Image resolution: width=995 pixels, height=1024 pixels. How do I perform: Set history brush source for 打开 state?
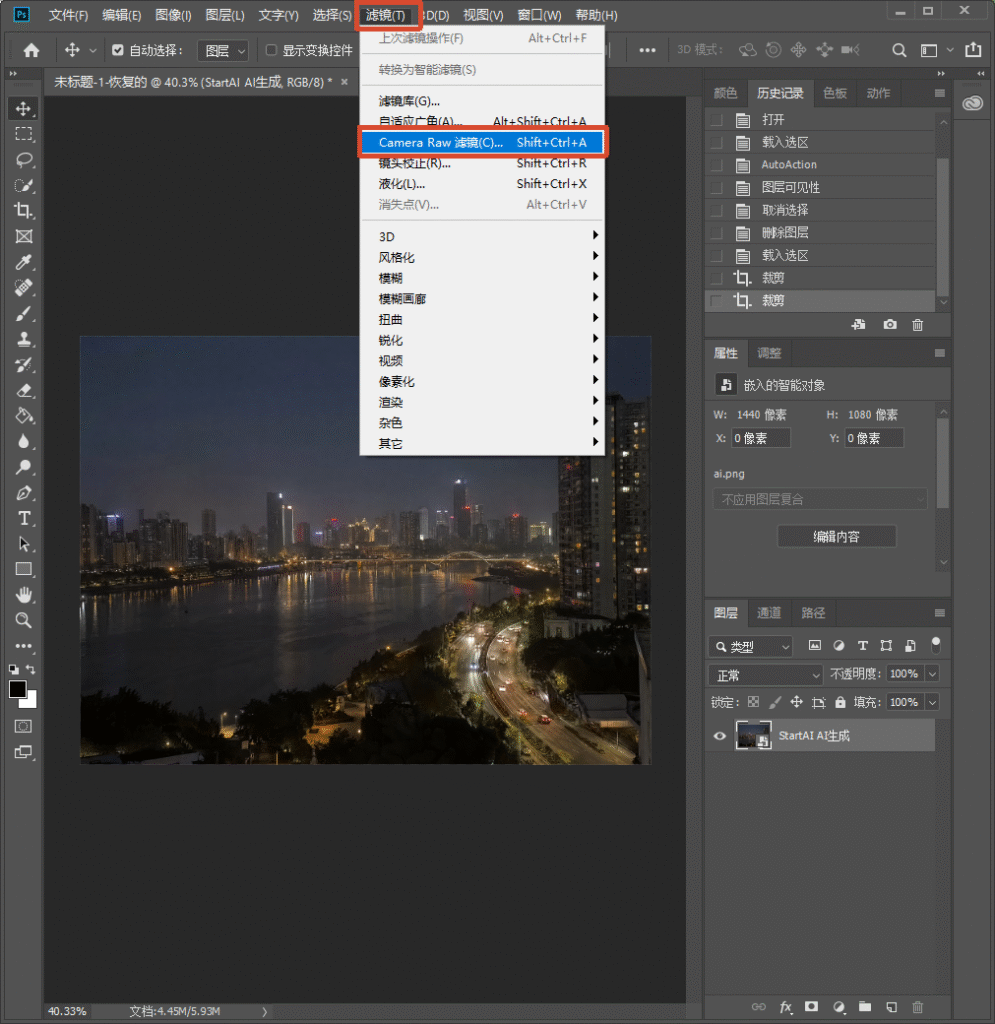click(x=717, y=120)
